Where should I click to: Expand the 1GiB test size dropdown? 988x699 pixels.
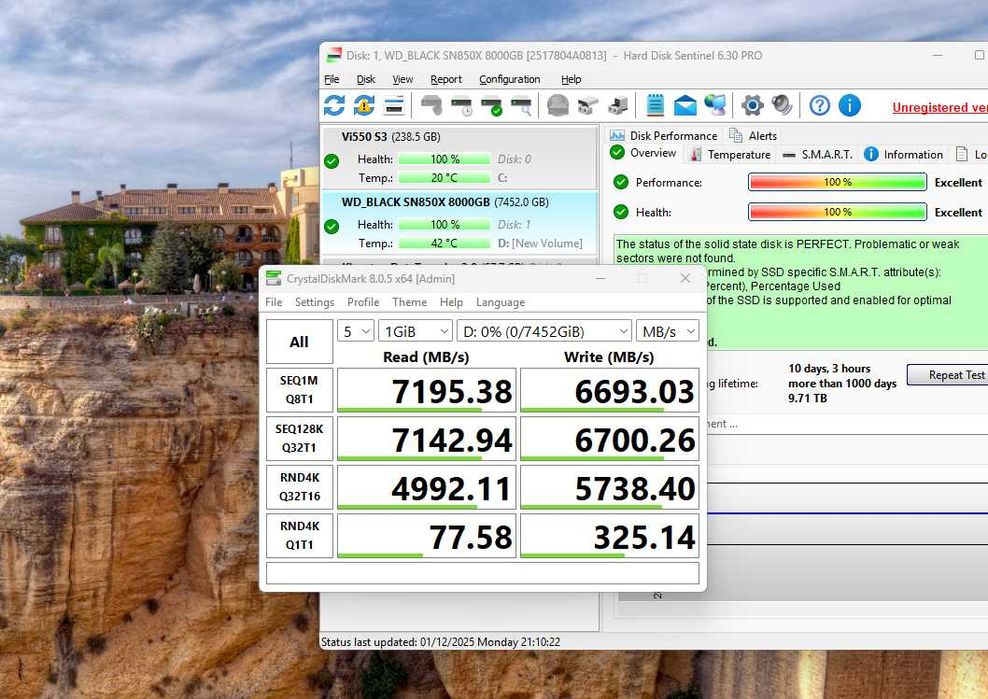point(415,331)
